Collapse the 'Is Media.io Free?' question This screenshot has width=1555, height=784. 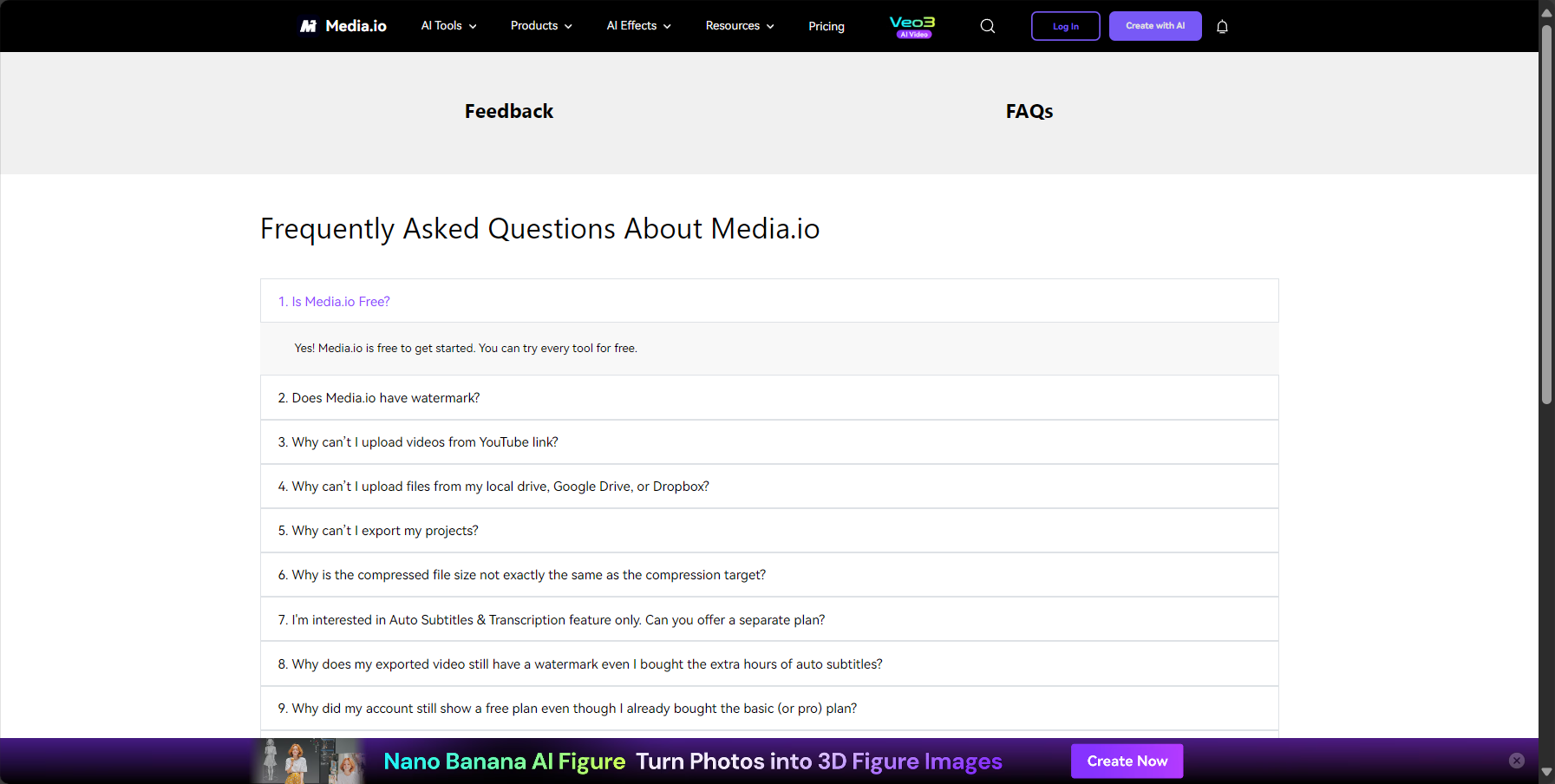(x=769, y=301)
